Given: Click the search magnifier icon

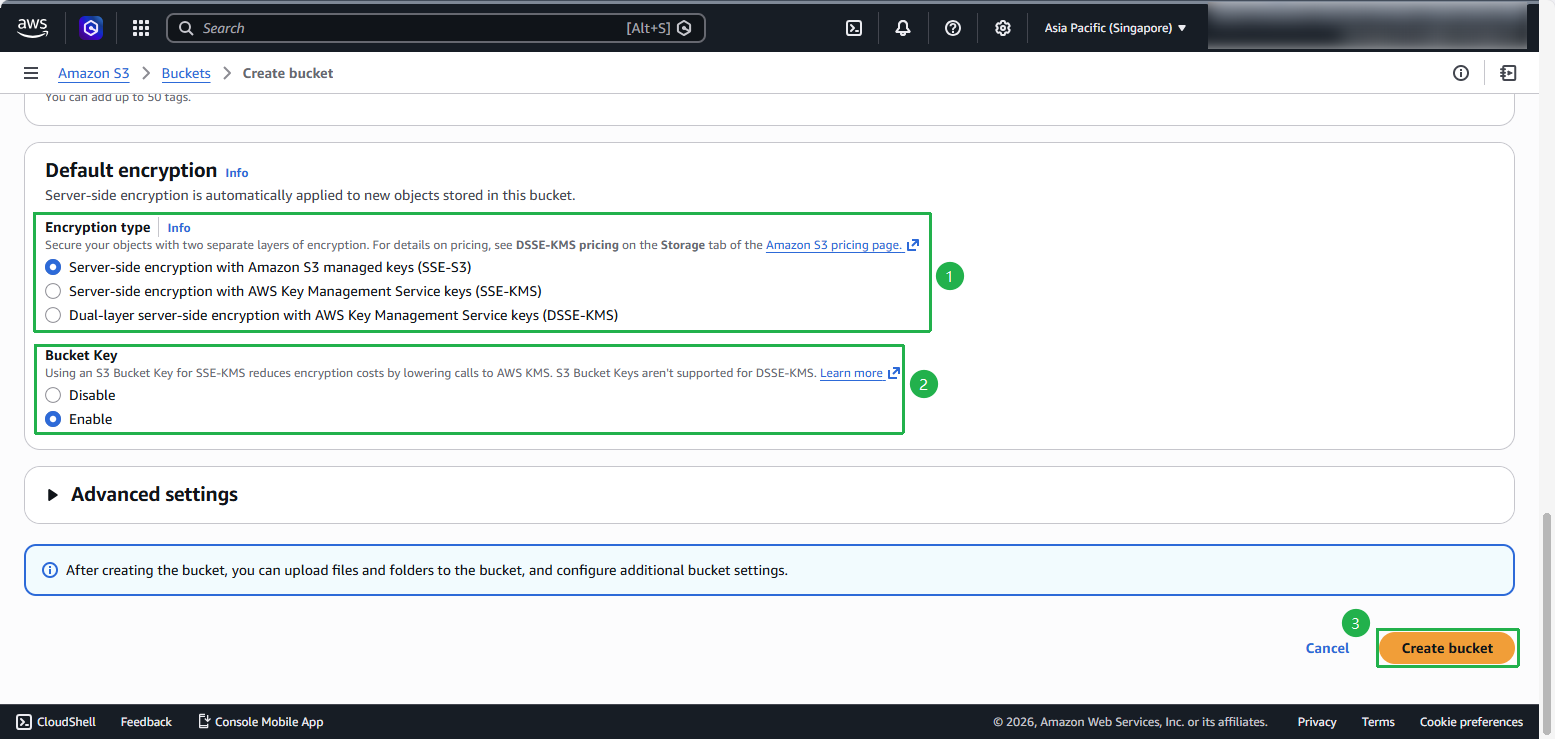Looking at the screenshot, I should [x=186, y=28].
